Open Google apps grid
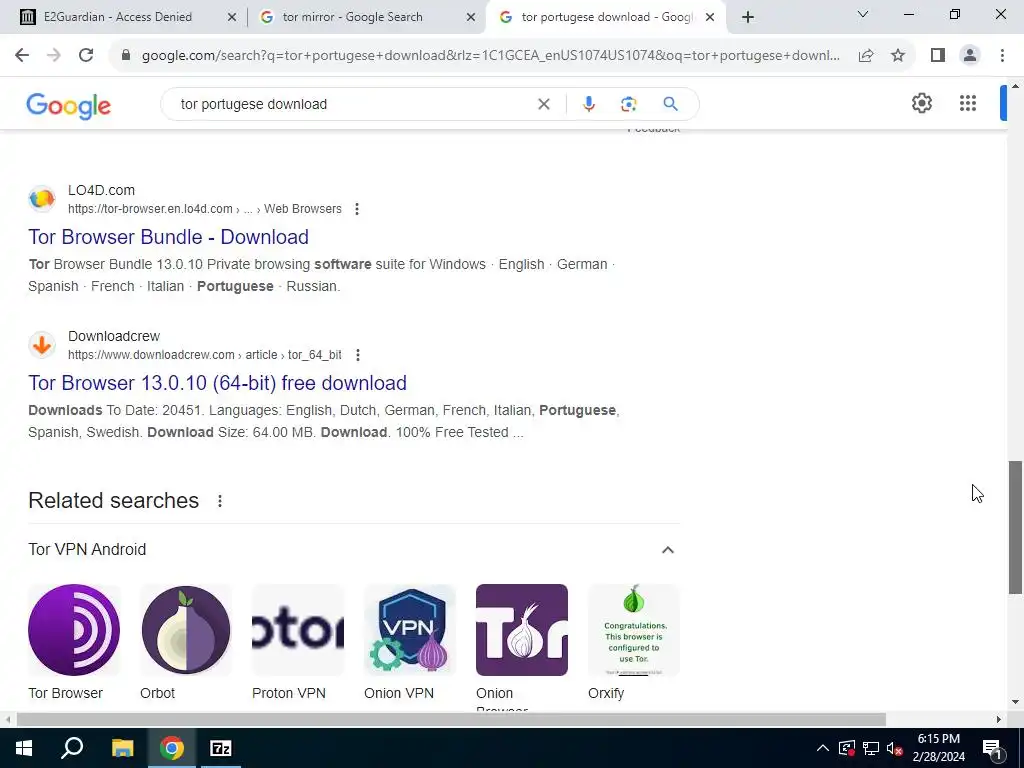Screen dimensions: 1024x768 tap(968, 103)
